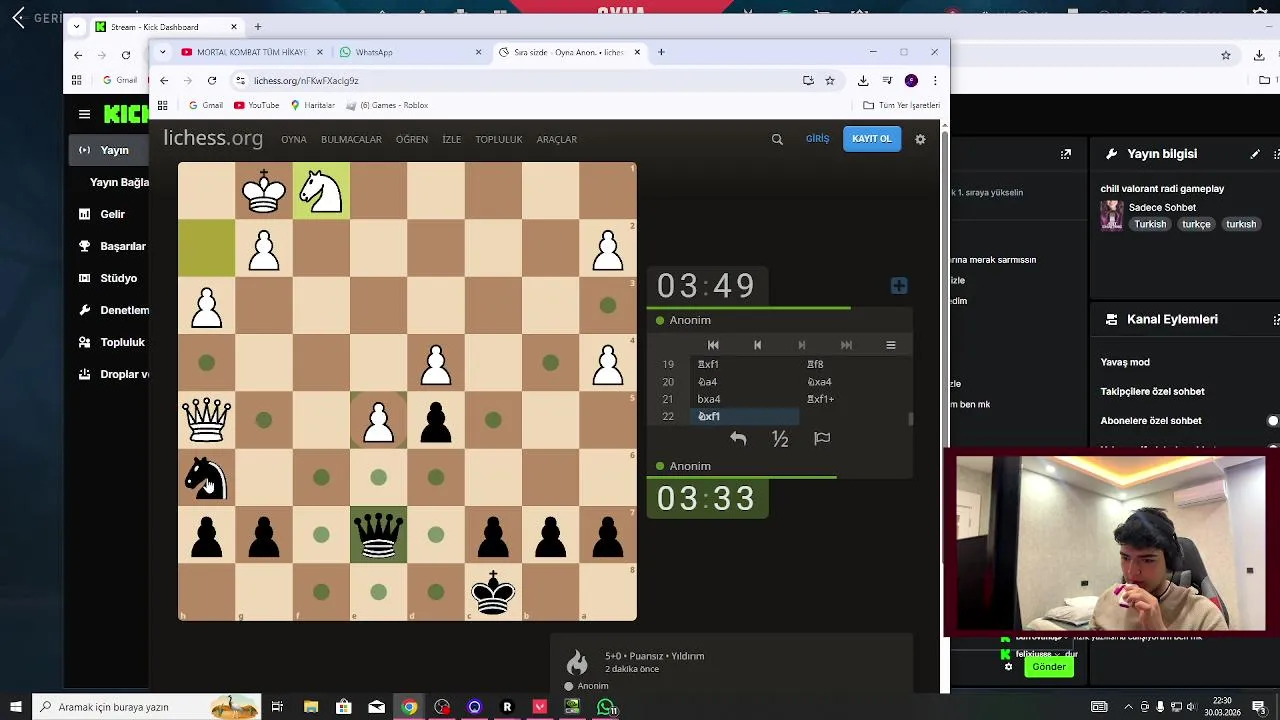Switch to the Stream - Kick Dashboard tab
Viewport: 1280px width, 720px height.
[167, 27]
